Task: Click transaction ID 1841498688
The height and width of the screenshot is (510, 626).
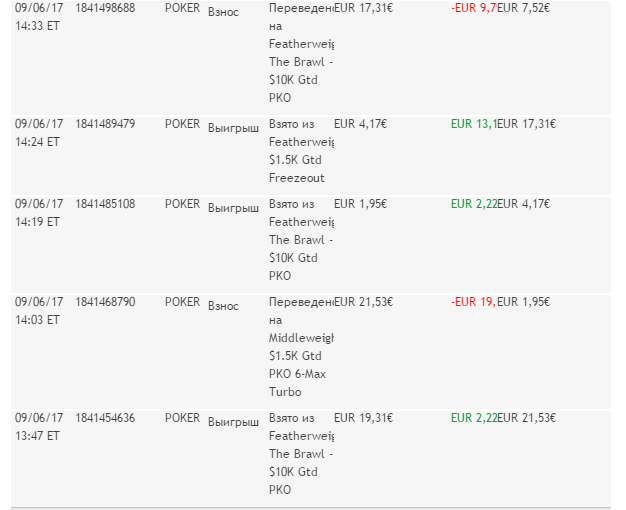Action: (x=105, y=7)
